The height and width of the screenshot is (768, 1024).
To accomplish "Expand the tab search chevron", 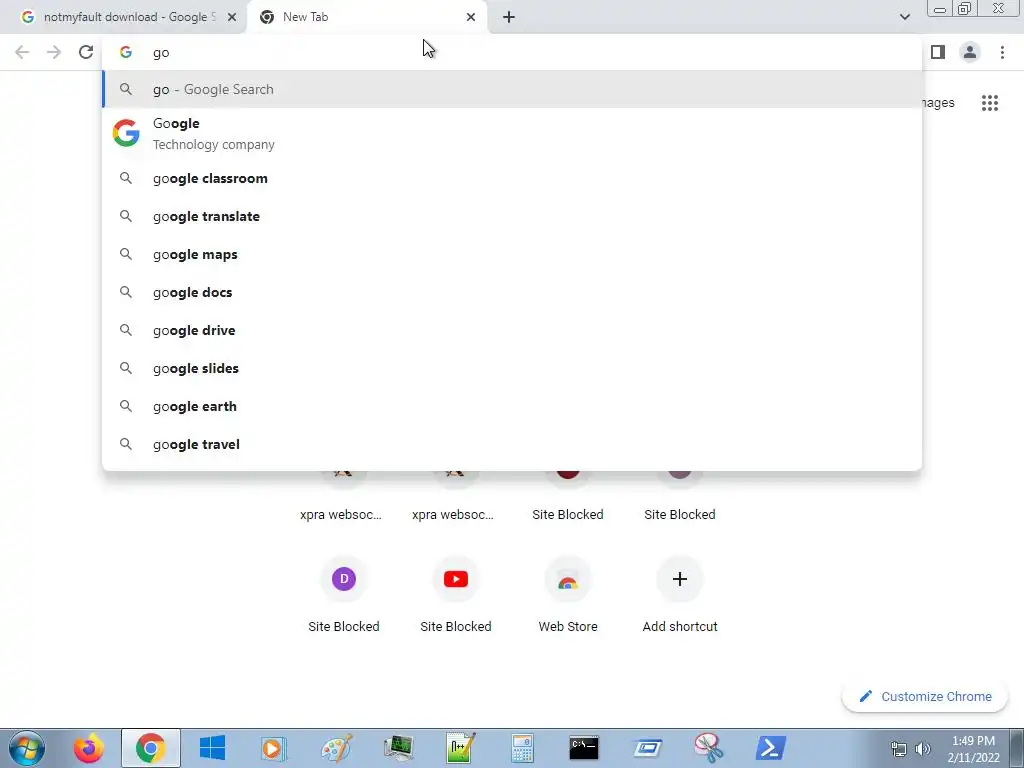I will point(904,17).
